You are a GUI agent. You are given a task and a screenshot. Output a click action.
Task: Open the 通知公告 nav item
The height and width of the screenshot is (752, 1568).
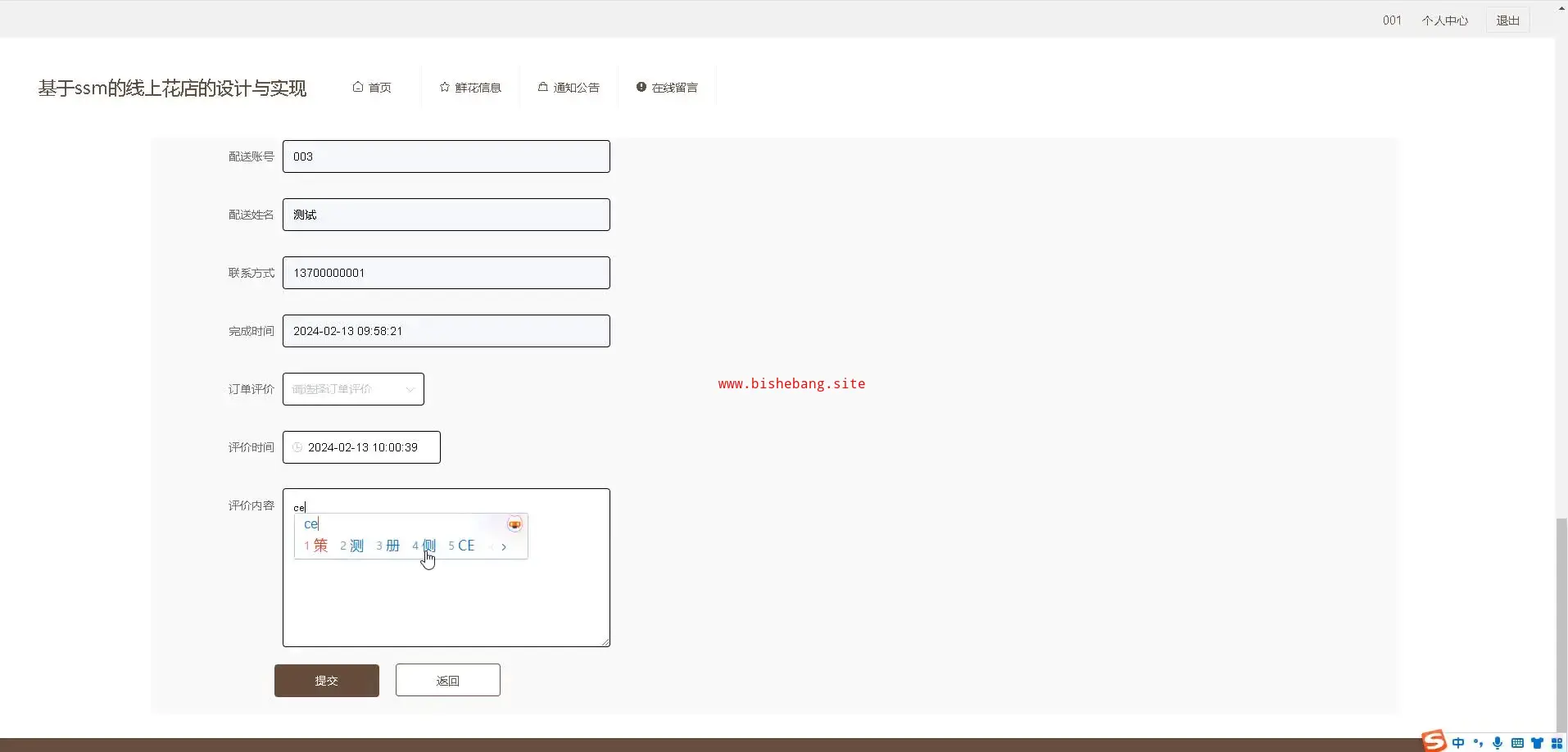(x=569, y=88)
